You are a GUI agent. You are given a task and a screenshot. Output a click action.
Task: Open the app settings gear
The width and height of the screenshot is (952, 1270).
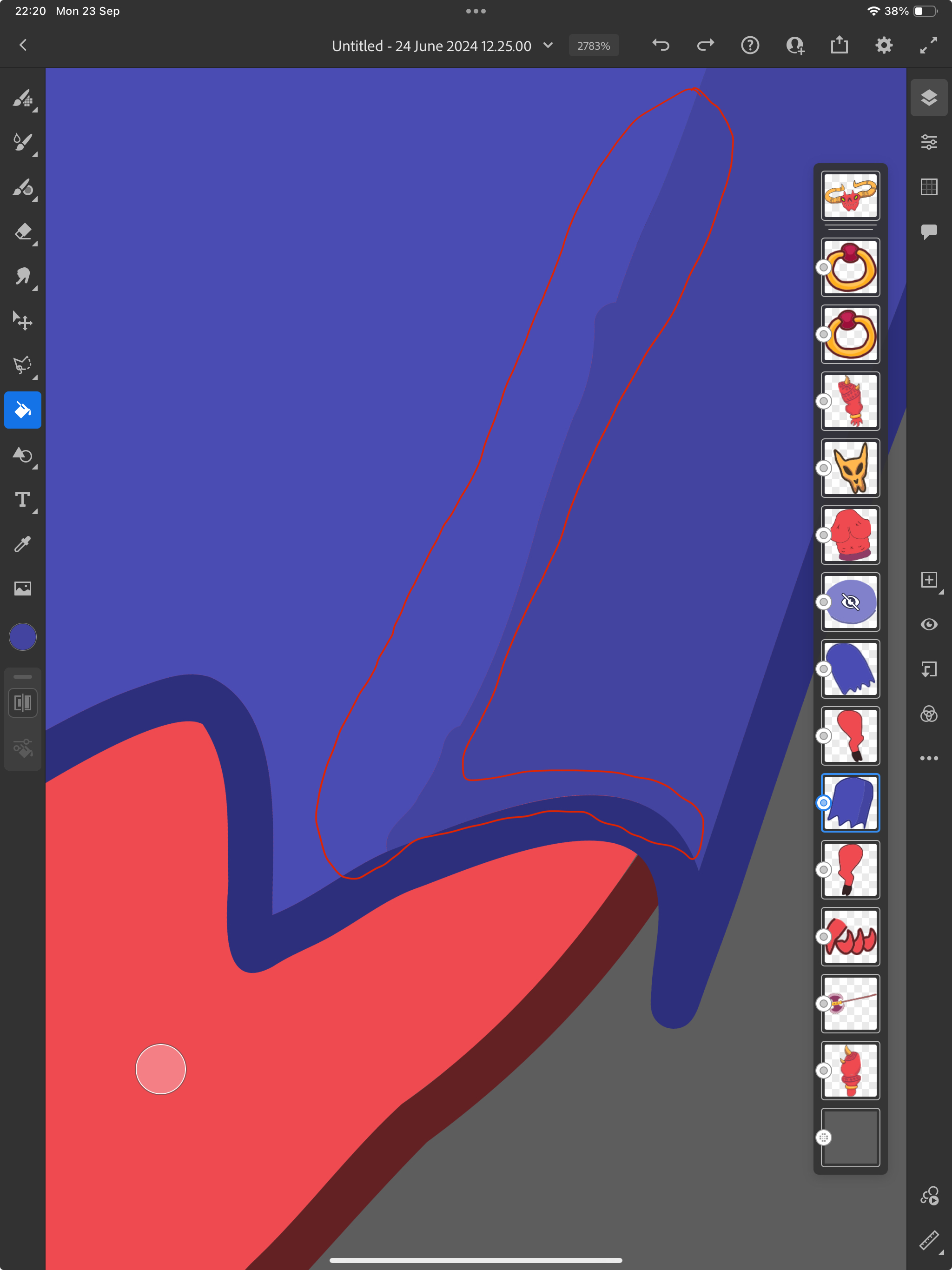pyautogui.click(x=884, y=46)
